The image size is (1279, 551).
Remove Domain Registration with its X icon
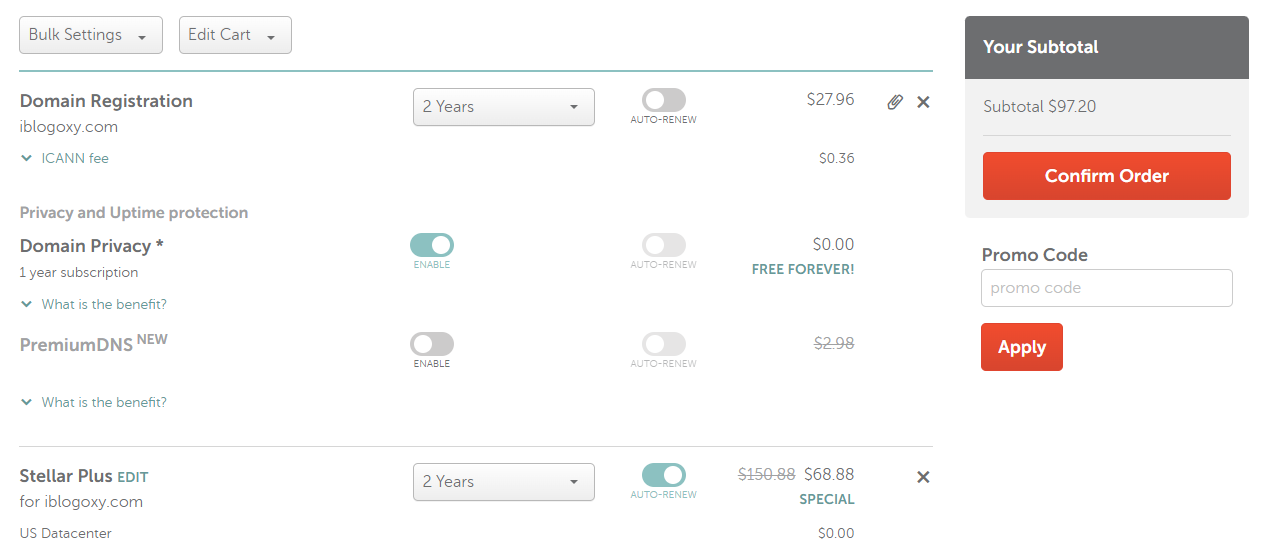pyautogui.click(x=923, y=102)
